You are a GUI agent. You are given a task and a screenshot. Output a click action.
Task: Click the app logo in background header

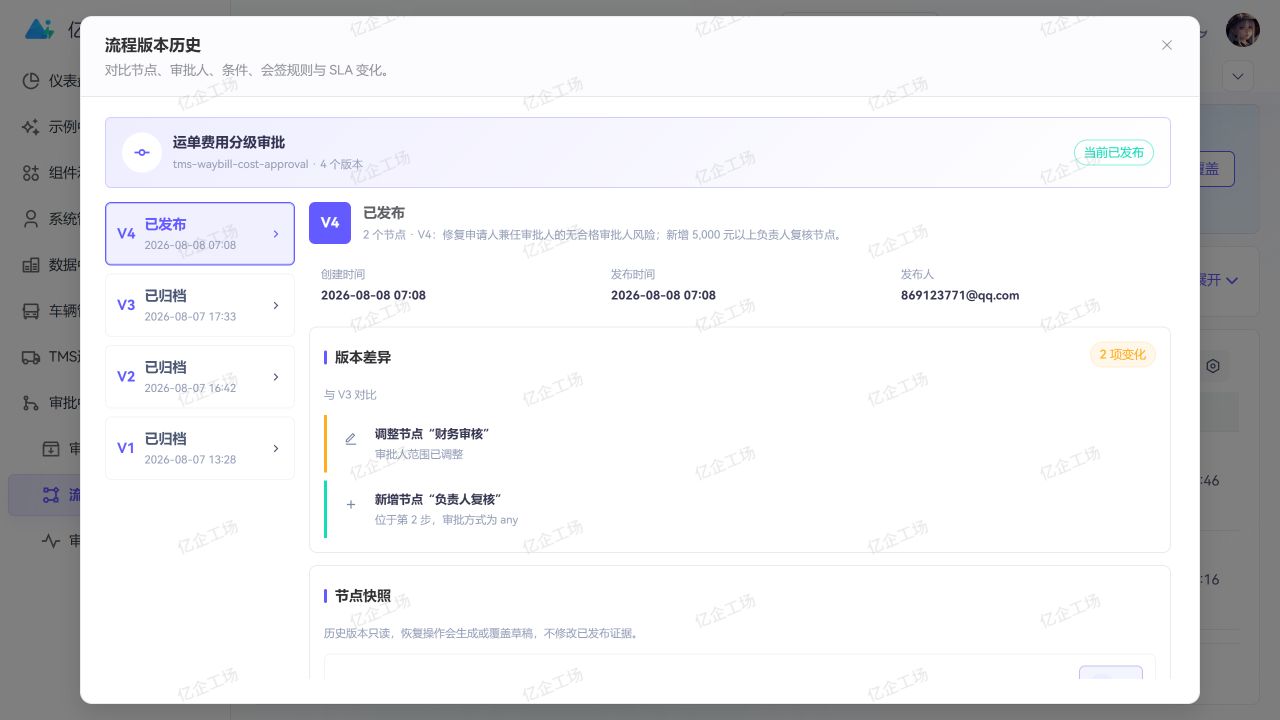39,29
